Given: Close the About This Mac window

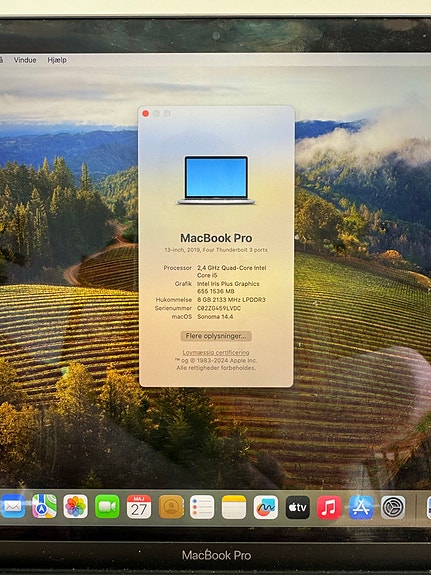Looking at the screenshot, I should click(x=146, y=114).
